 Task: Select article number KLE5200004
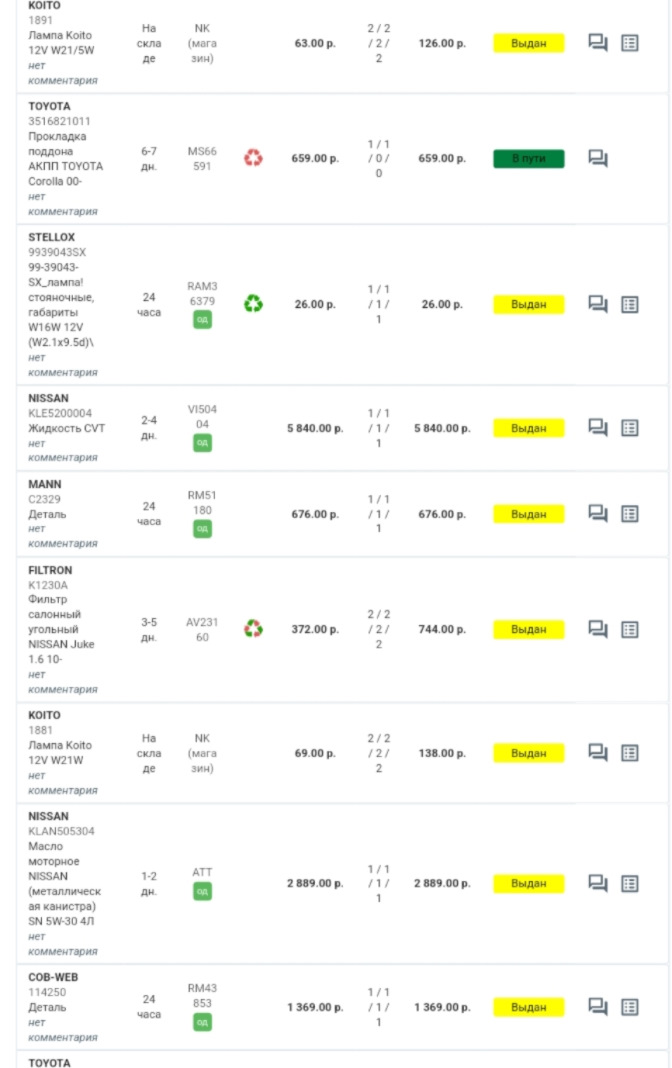tap(59, 413)
